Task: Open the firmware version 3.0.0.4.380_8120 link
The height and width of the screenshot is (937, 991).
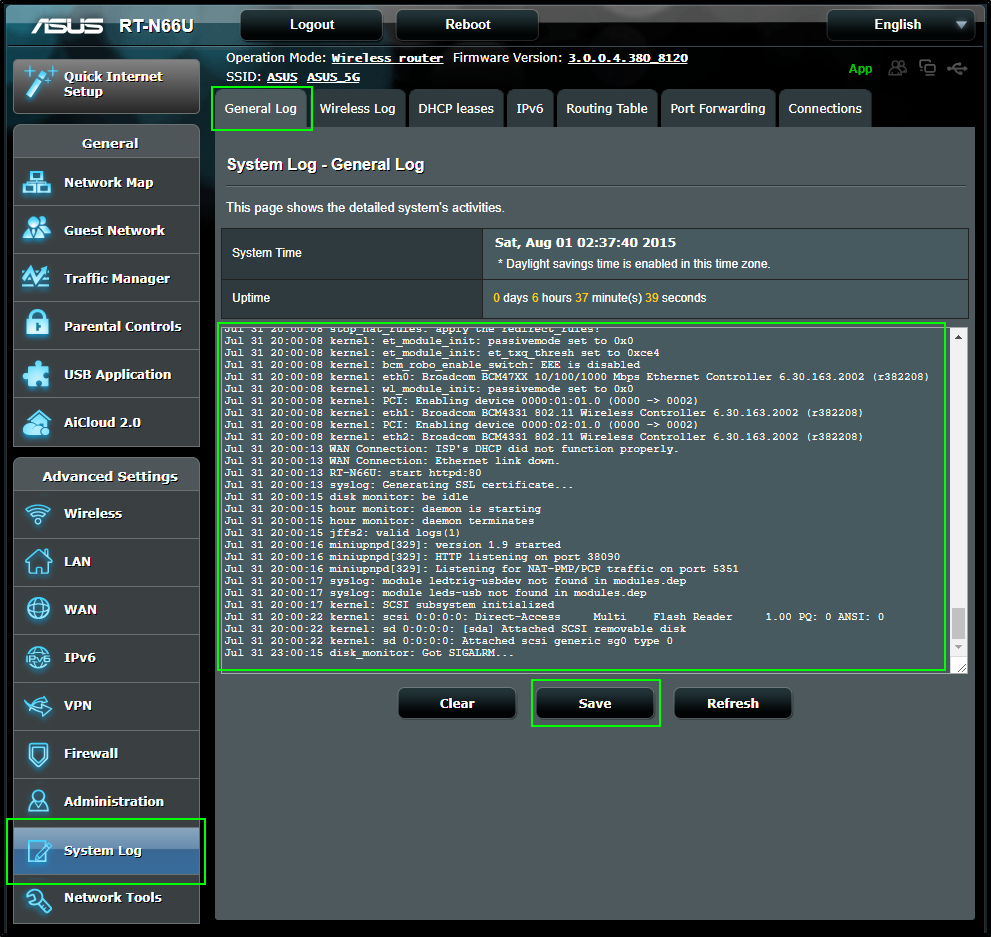Action: tap(628, 58)
